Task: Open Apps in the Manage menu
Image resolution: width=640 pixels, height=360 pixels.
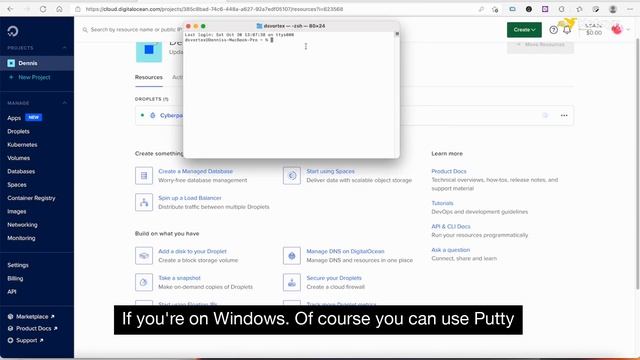Action: (x=14, y=118)
